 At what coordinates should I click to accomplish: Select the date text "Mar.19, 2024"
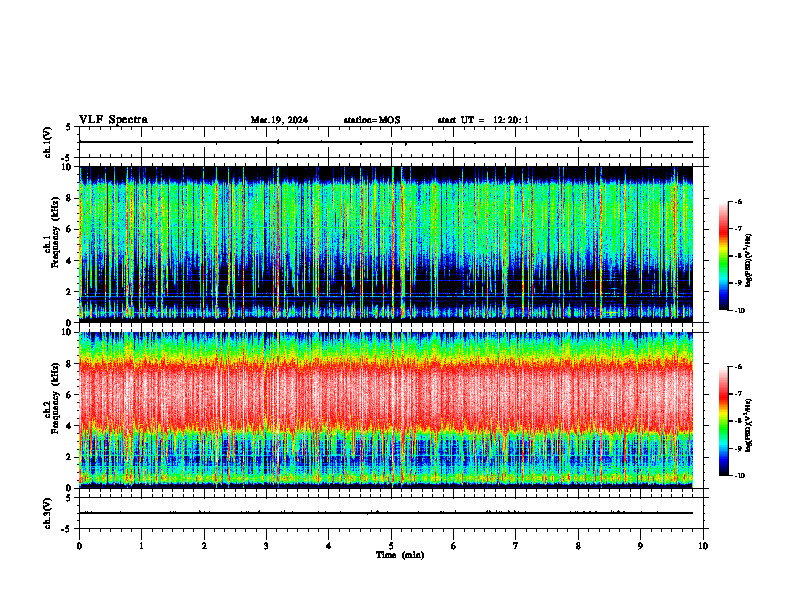[x=279, y=120]
